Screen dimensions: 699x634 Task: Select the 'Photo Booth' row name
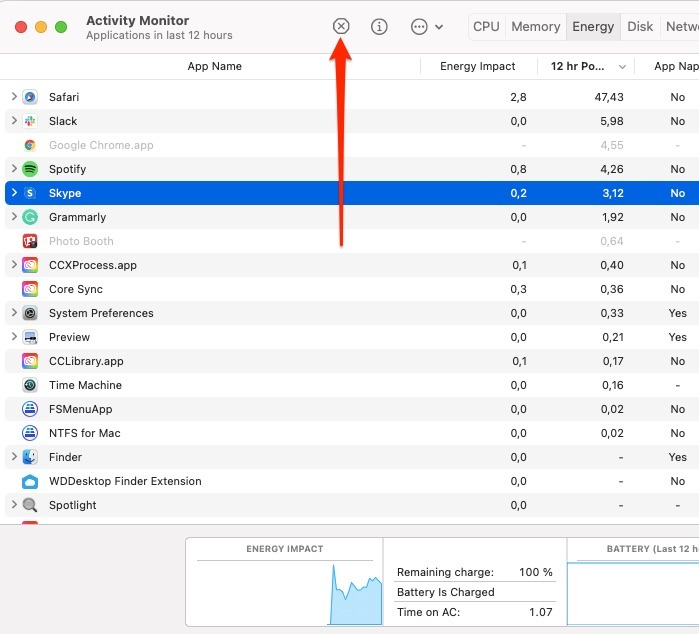point(81,241)
